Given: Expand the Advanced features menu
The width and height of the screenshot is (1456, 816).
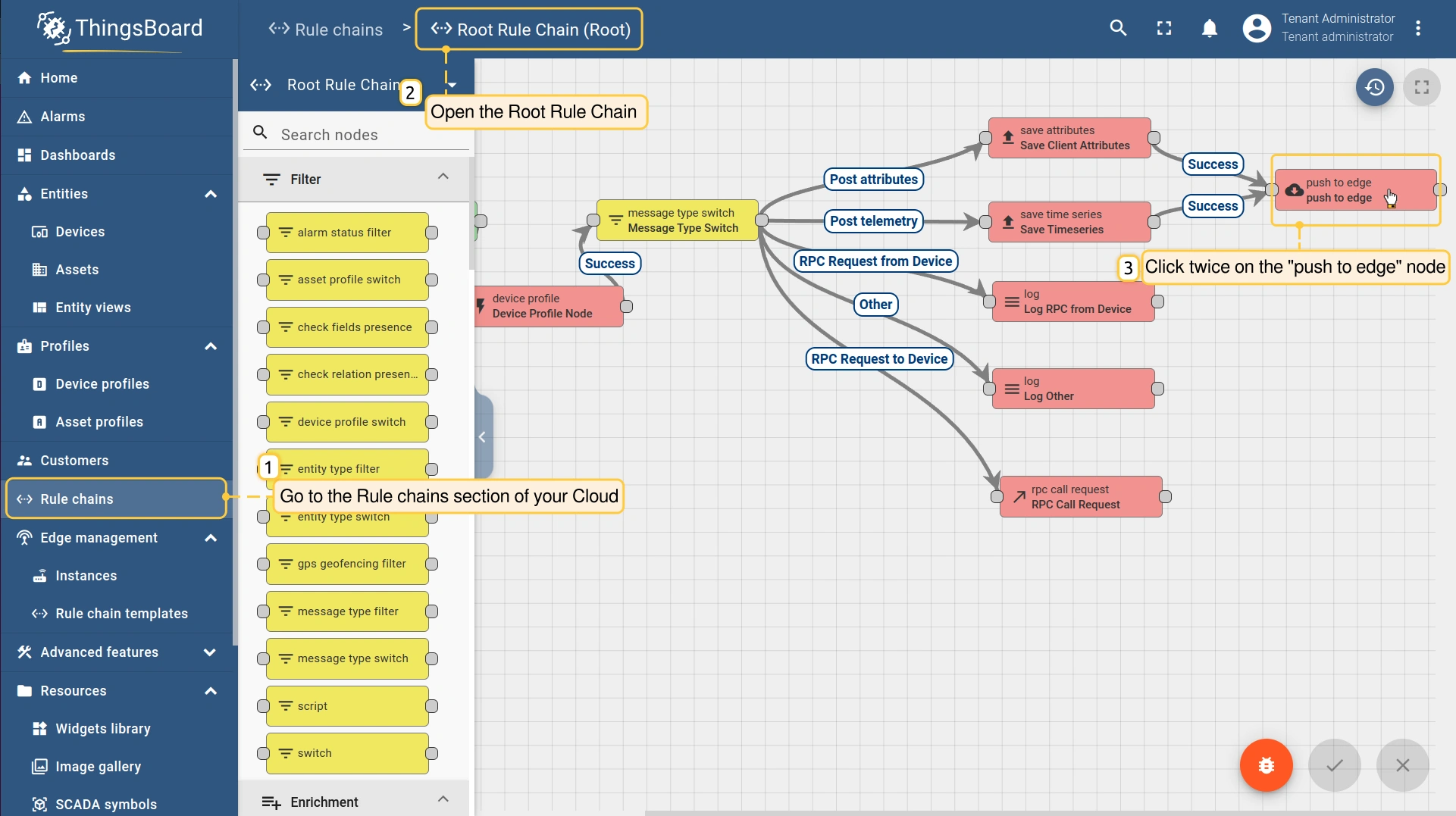Looking at the screenshot, I should [210, 652].
